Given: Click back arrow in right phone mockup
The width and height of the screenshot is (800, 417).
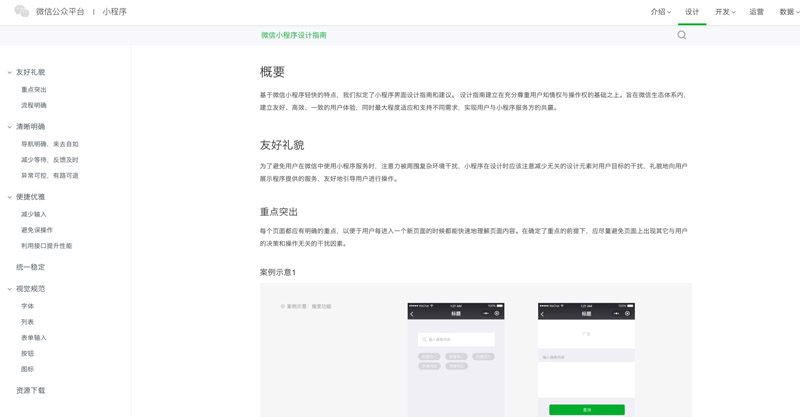Looking at the screenshot, I should 542,314.
